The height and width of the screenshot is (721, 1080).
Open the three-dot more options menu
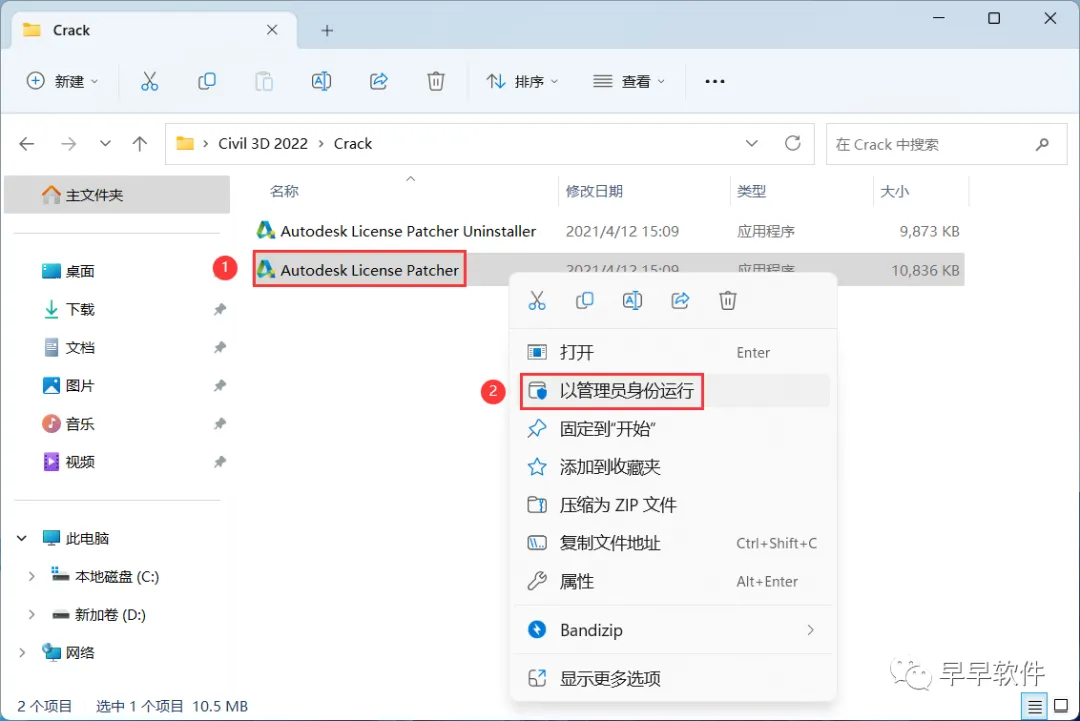pyautogui.click(x=715, y=81)
